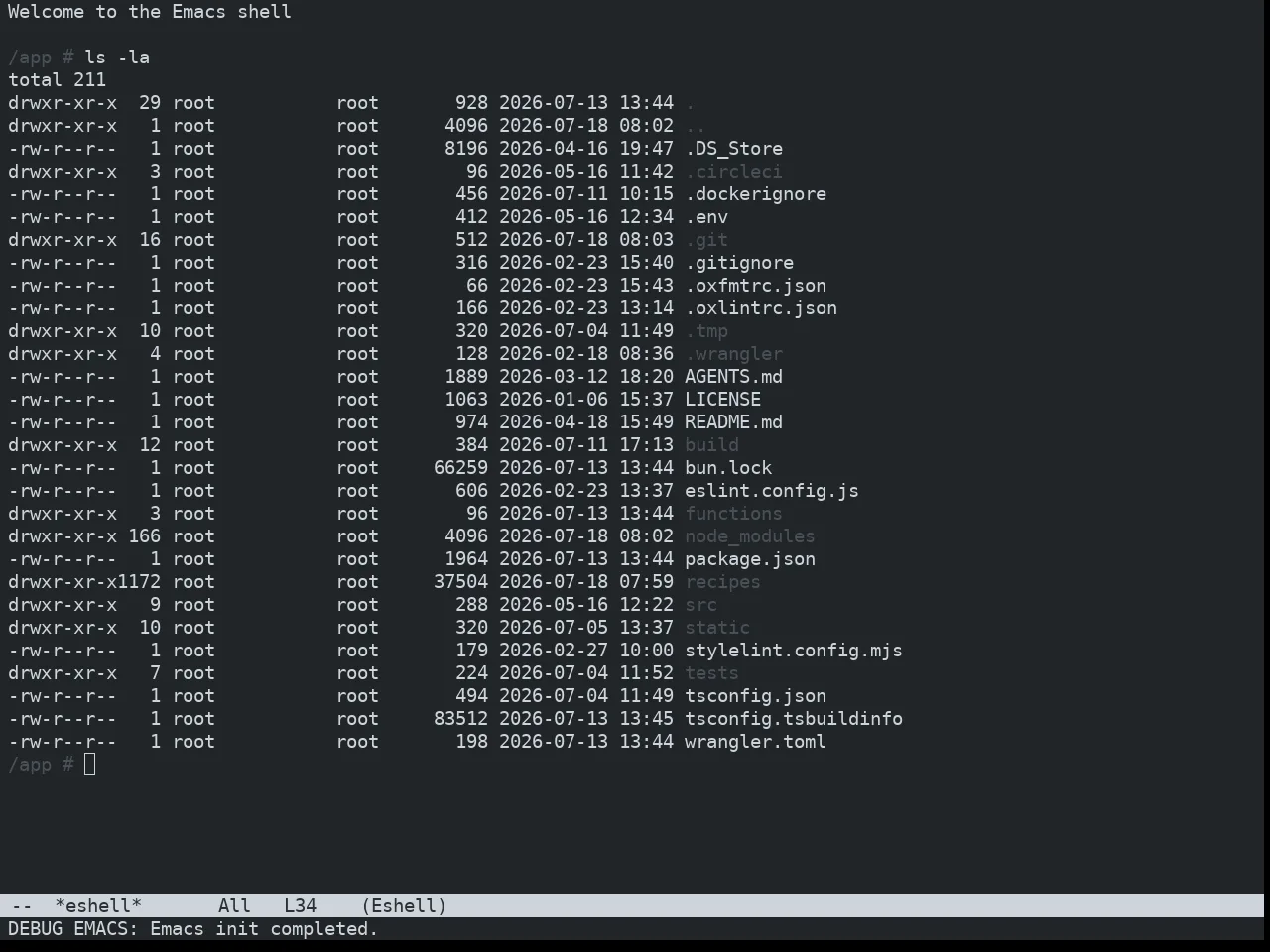
Task: Click the package.json file name
Action: click(x=750, y=559)
